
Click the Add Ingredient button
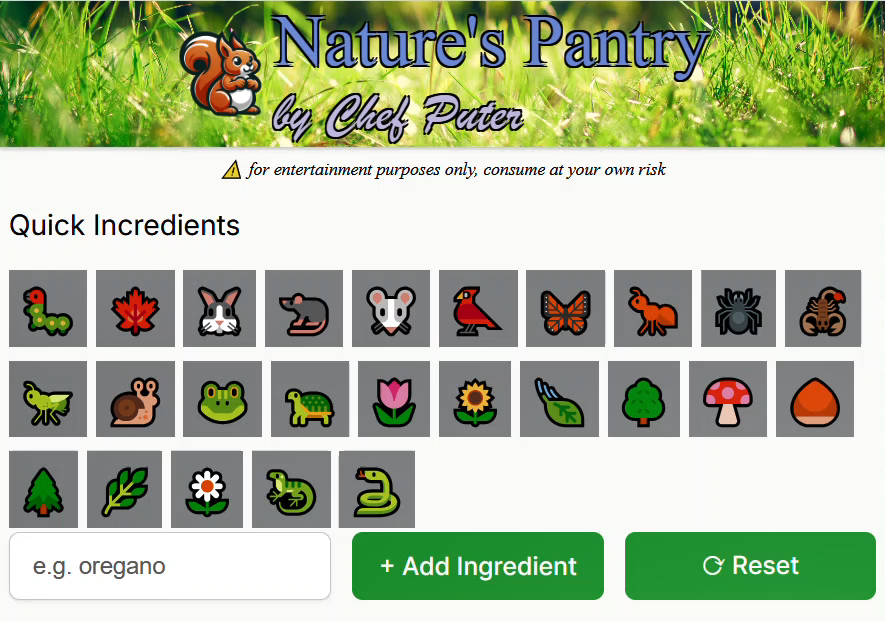tap(478, 566)
